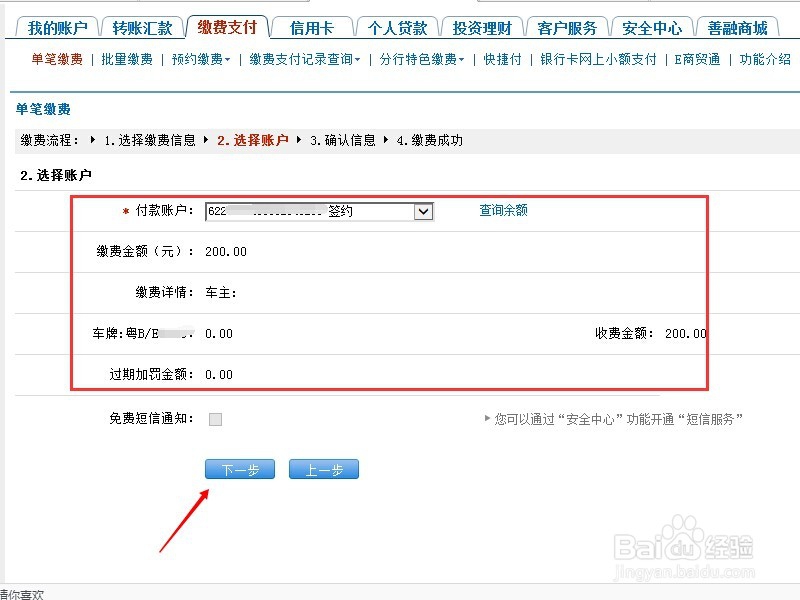The width and height of the screenshot is (800, 600).
Task: Select 单笔缴费 (Single Payment) menu item
Action: 55,60
